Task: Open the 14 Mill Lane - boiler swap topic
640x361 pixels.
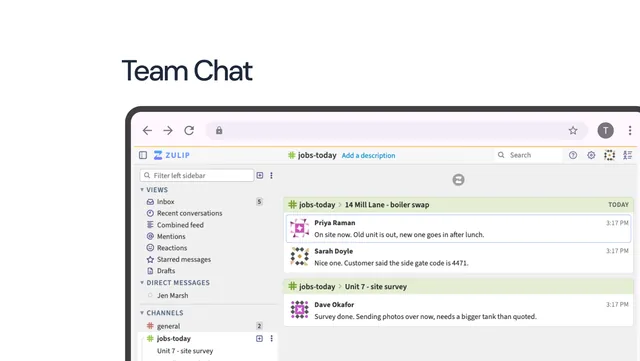Action: click(387, 205)
